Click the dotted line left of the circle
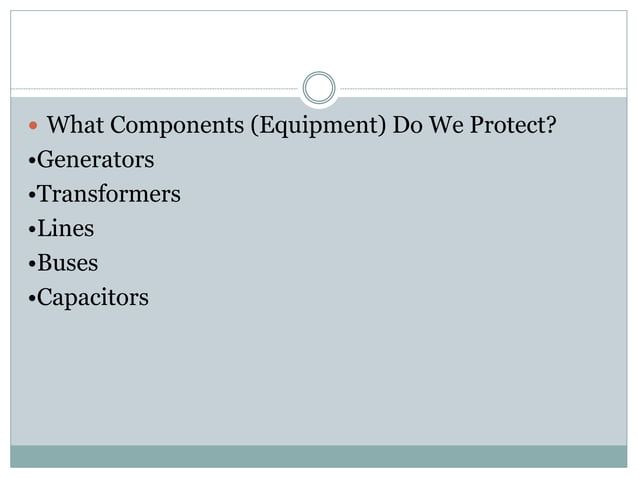The width and height of the screenshot is (638, 478). (x=155, y=88)
